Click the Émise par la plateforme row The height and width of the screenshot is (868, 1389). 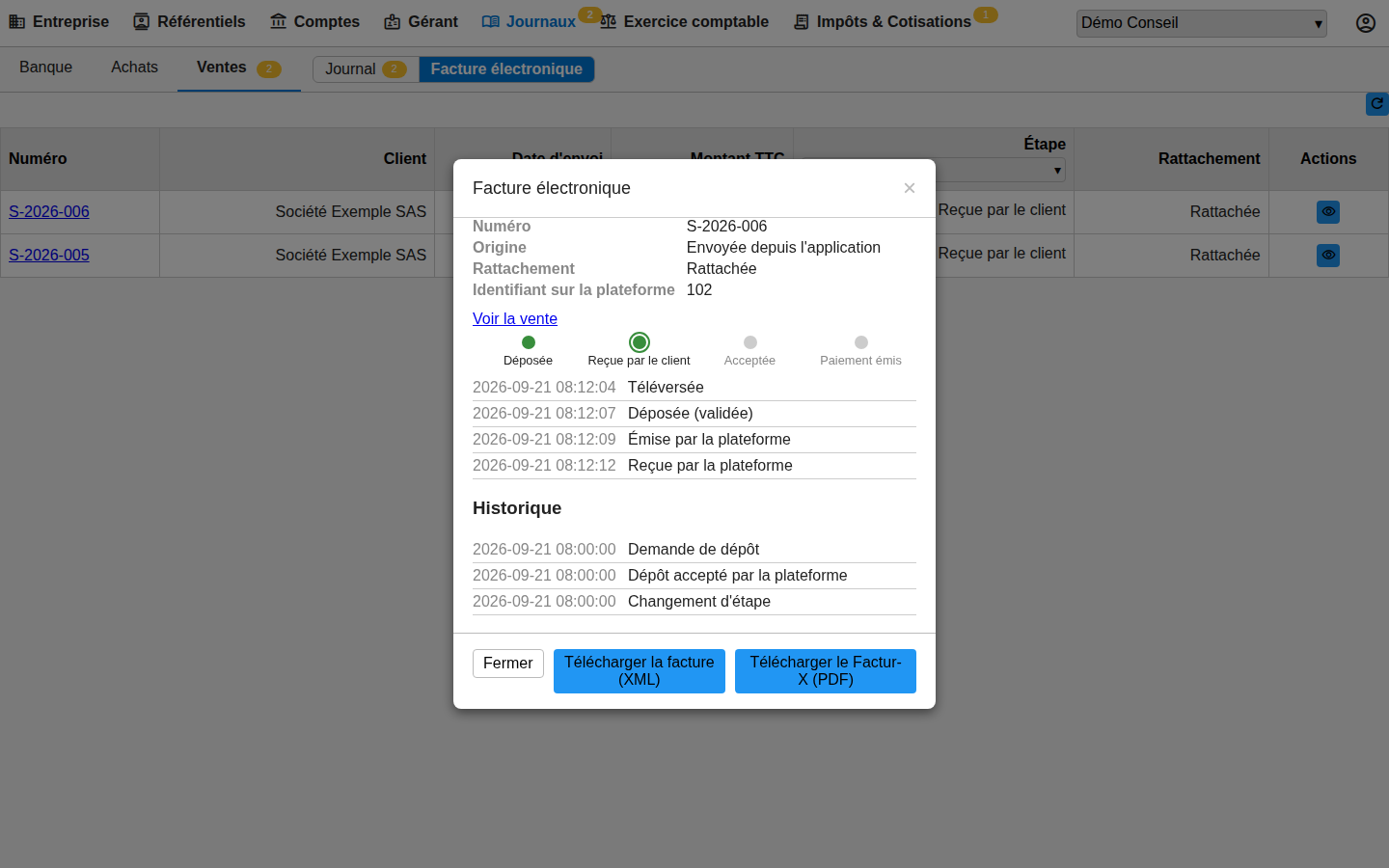click(x=694, y=440)
